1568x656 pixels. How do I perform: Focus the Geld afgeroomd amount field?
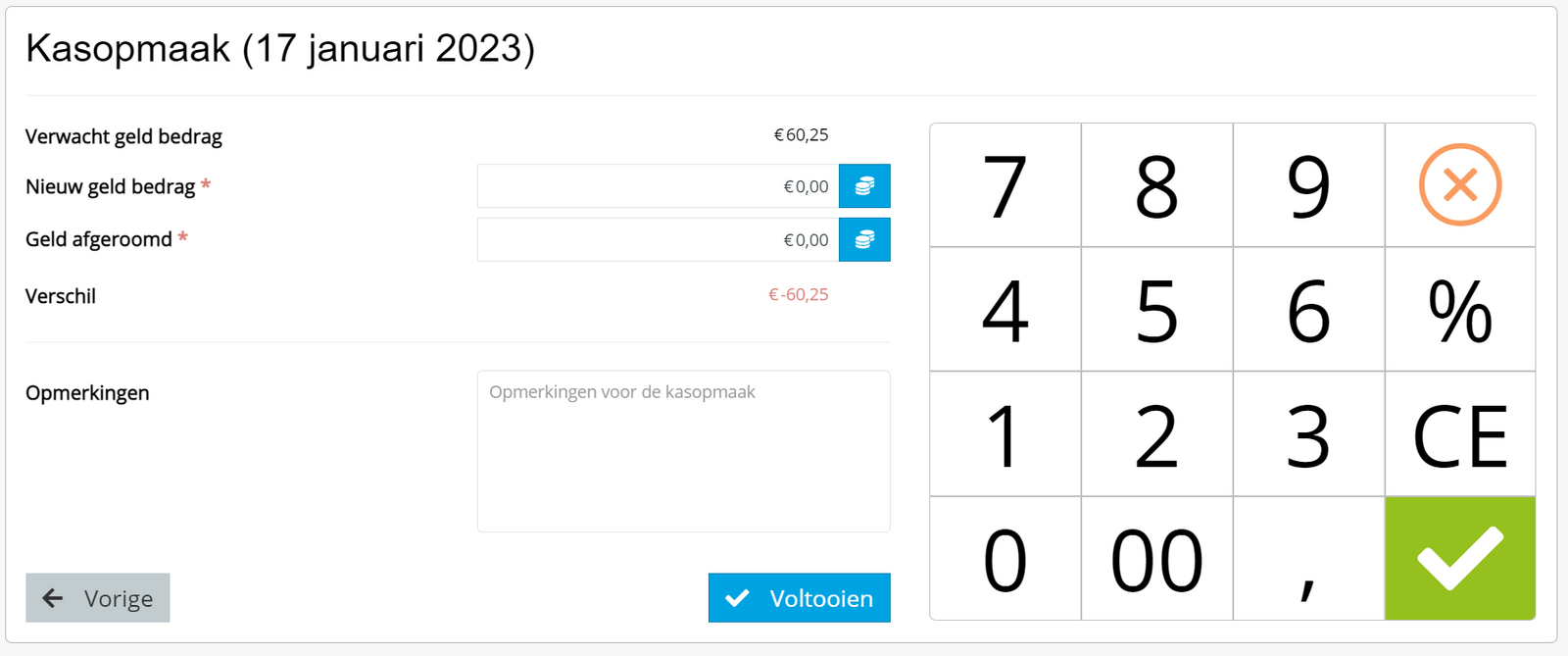click(x=659, y=239)
